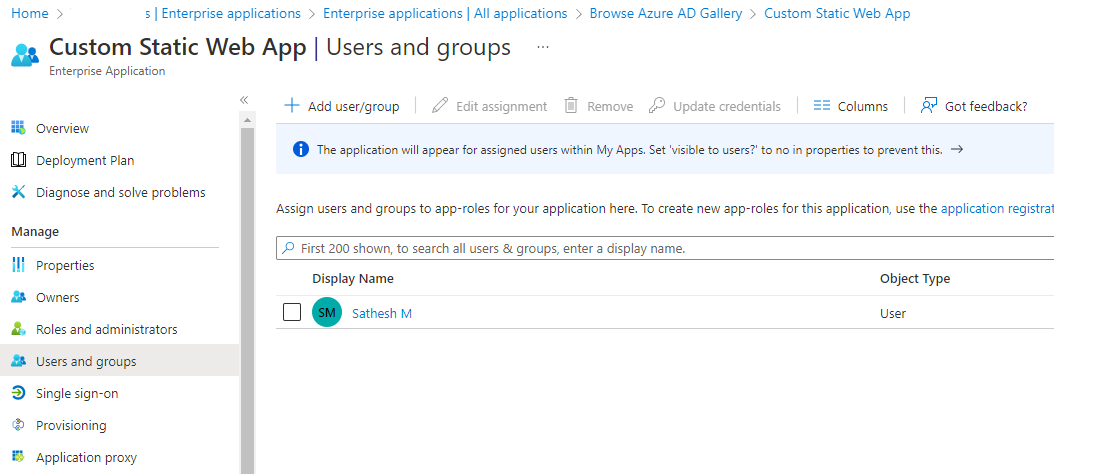Click the Properties bars icon
This screenshot has width=1094, height=474.
[x=18, y=265]
